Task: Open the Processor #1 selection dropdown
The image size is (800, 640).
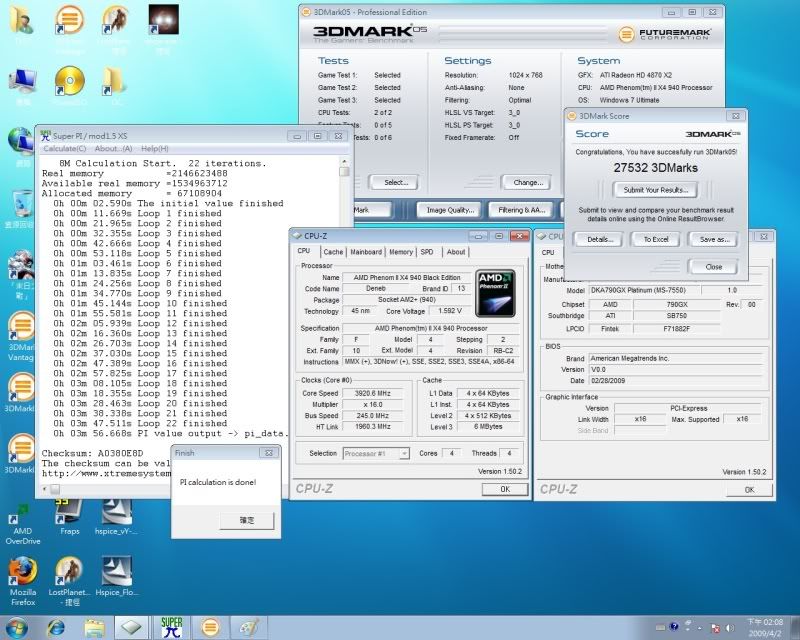Action: [x=376, y=453]
